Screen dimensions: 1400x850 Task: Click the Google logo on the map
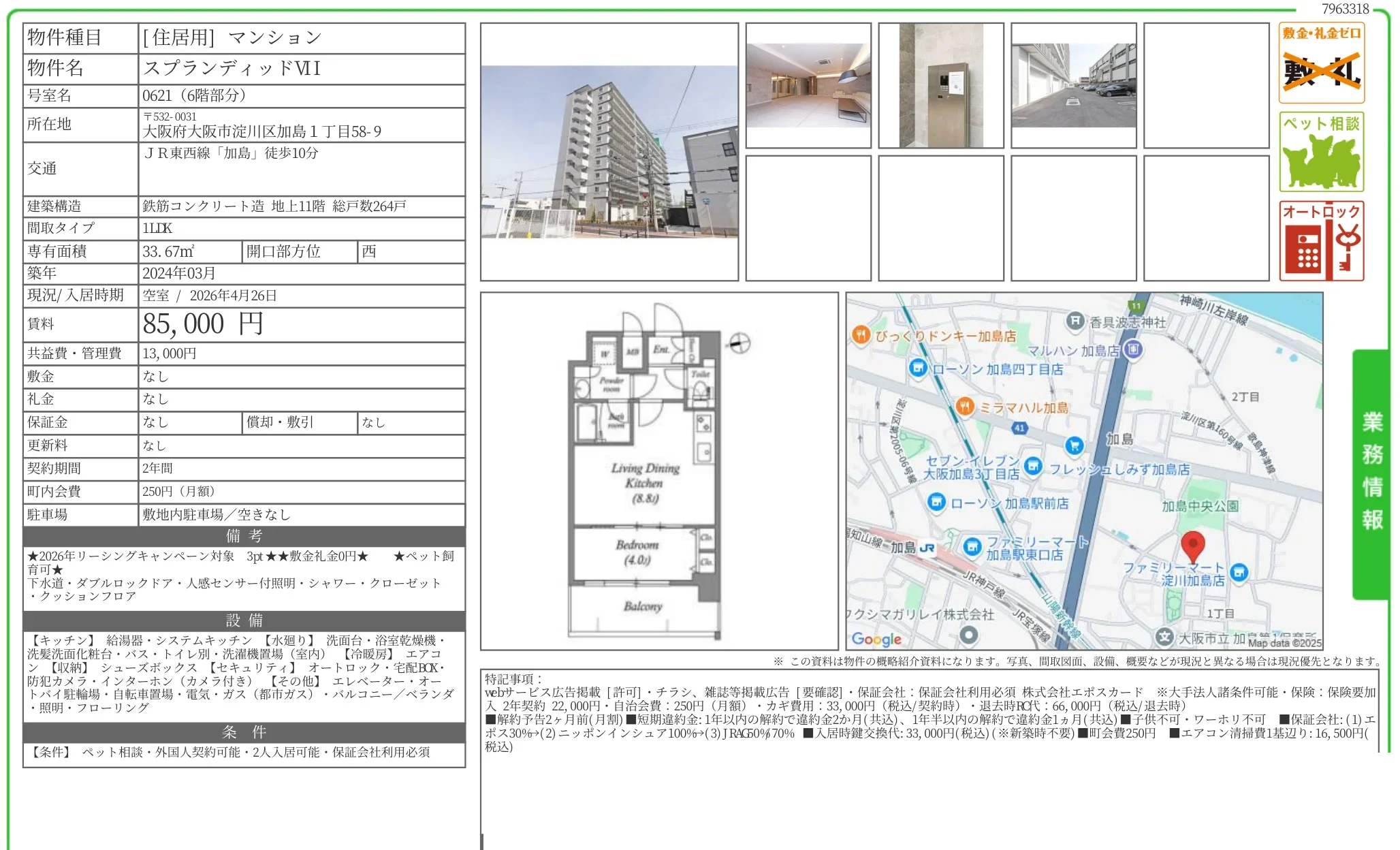pos(876,638)
